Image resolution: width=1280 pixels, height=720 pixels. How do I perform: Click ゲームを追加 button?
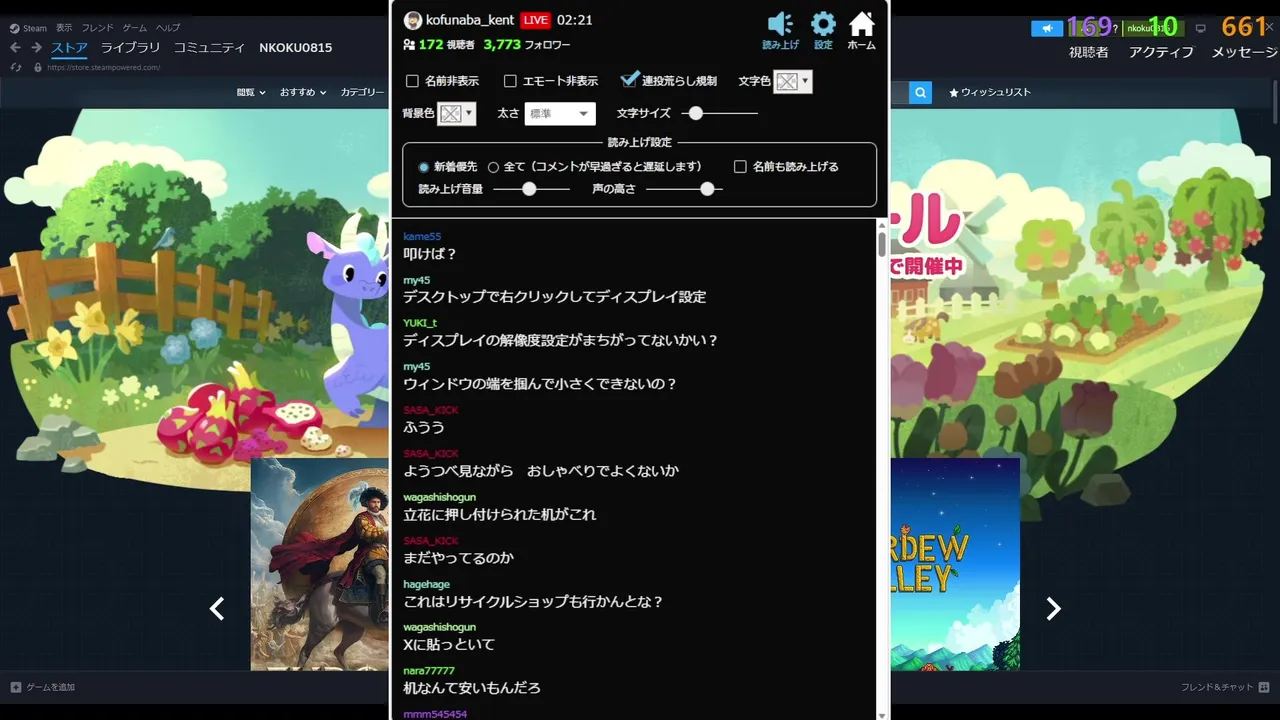pos(42,687)
